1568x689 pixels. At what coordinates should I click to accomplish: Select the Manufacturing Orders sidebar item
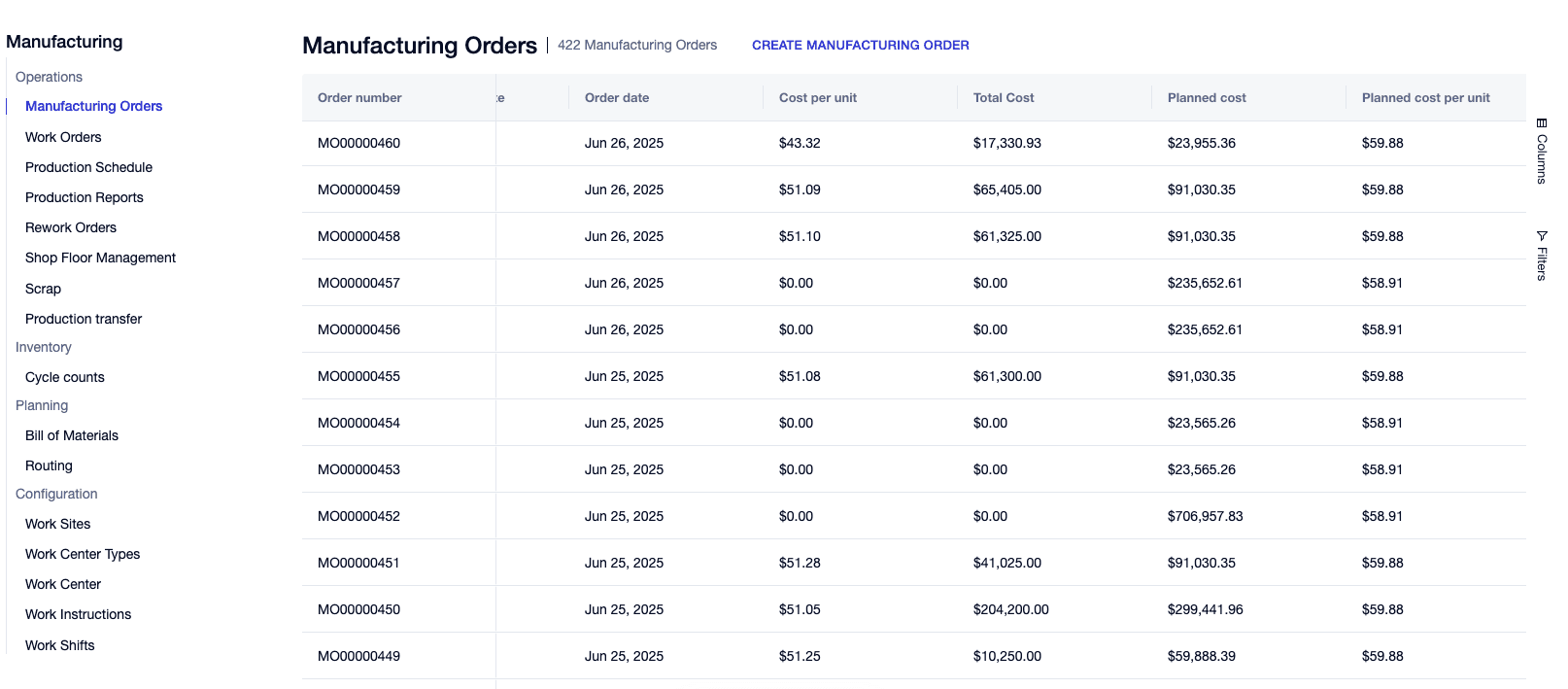click(93, 106)
